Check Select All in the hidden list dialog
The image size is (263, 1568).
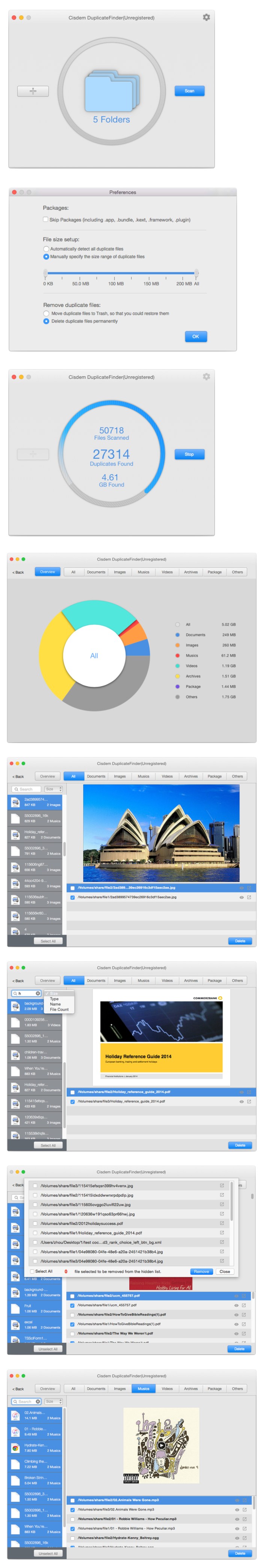[x=32, y=1271]
